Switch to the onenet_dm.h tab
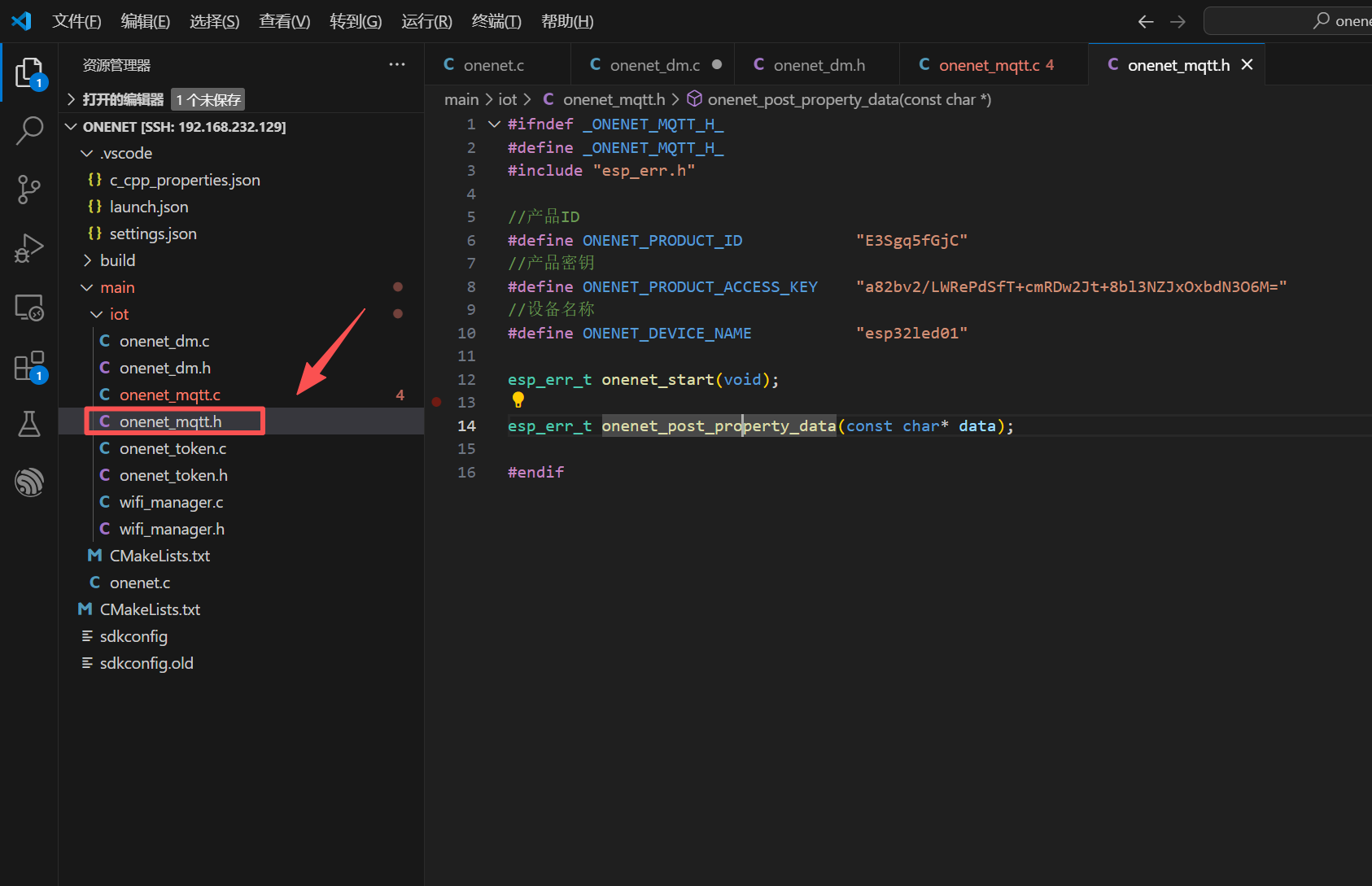The height and width of the screenshot is (886, 1372). (x=816, y=64)
